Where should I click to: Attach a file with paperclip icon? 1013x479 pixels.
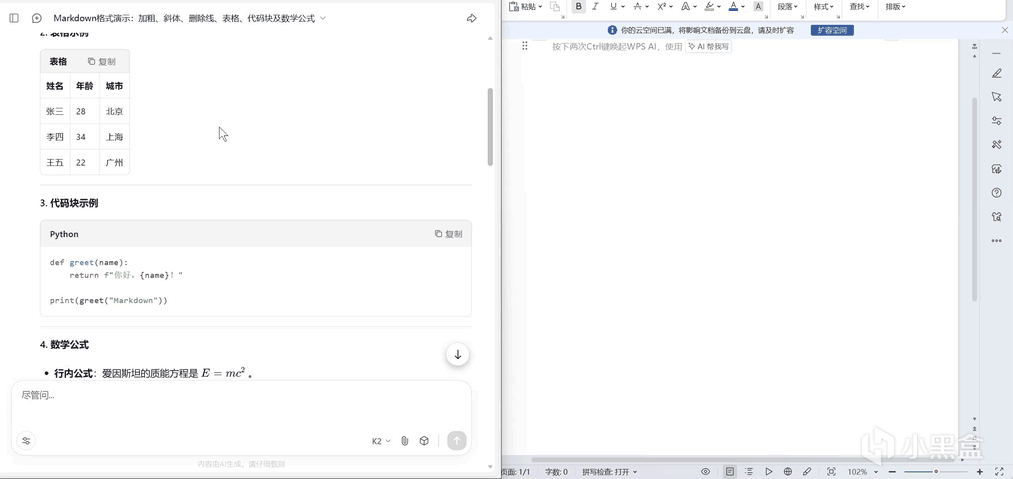(x=404, y=441)
